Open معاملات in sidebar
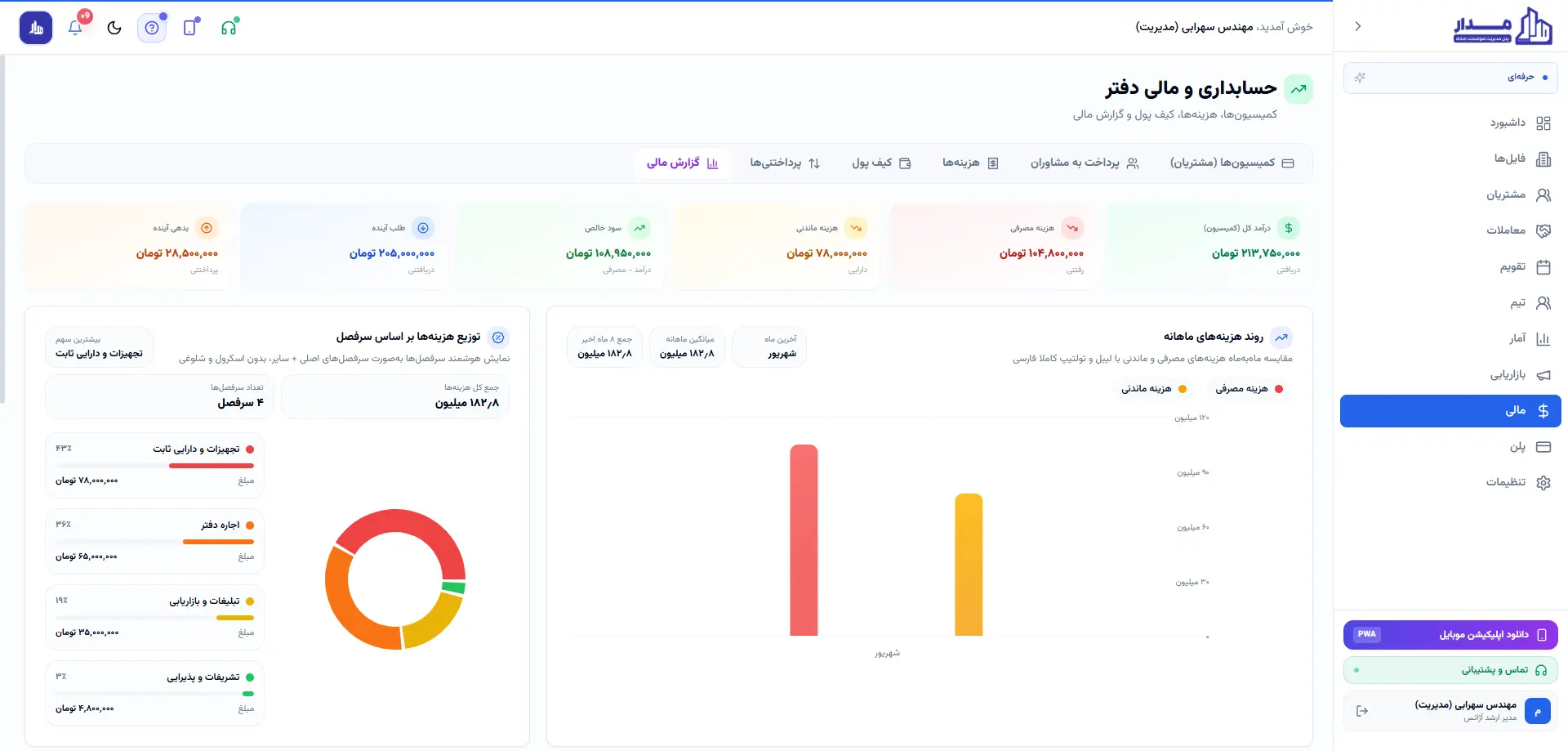The image size is (1568, 751). [1450, 231]
